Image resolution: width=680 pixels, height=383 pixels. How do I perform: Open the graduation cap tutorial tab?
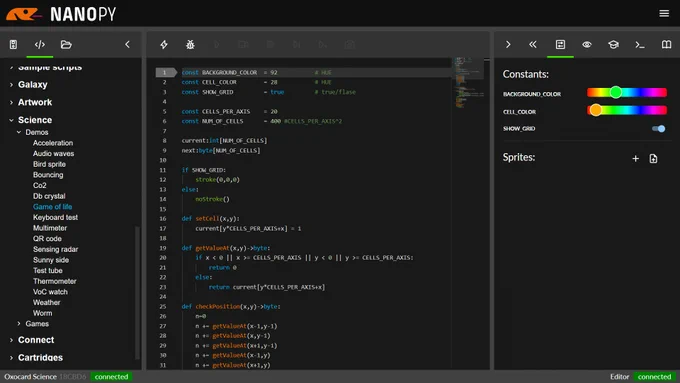coord(613,44)
